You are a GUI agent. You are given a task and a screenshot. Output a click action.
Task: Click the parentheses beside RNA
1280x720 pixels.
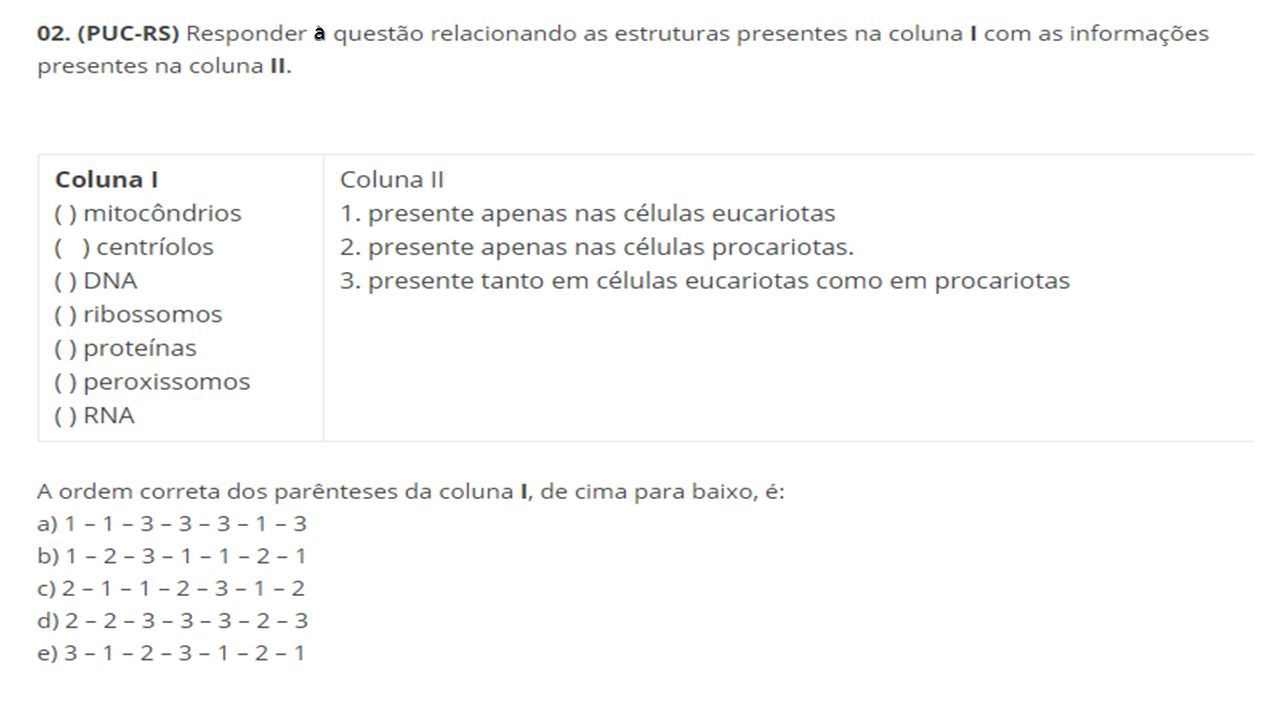(66, 416)
